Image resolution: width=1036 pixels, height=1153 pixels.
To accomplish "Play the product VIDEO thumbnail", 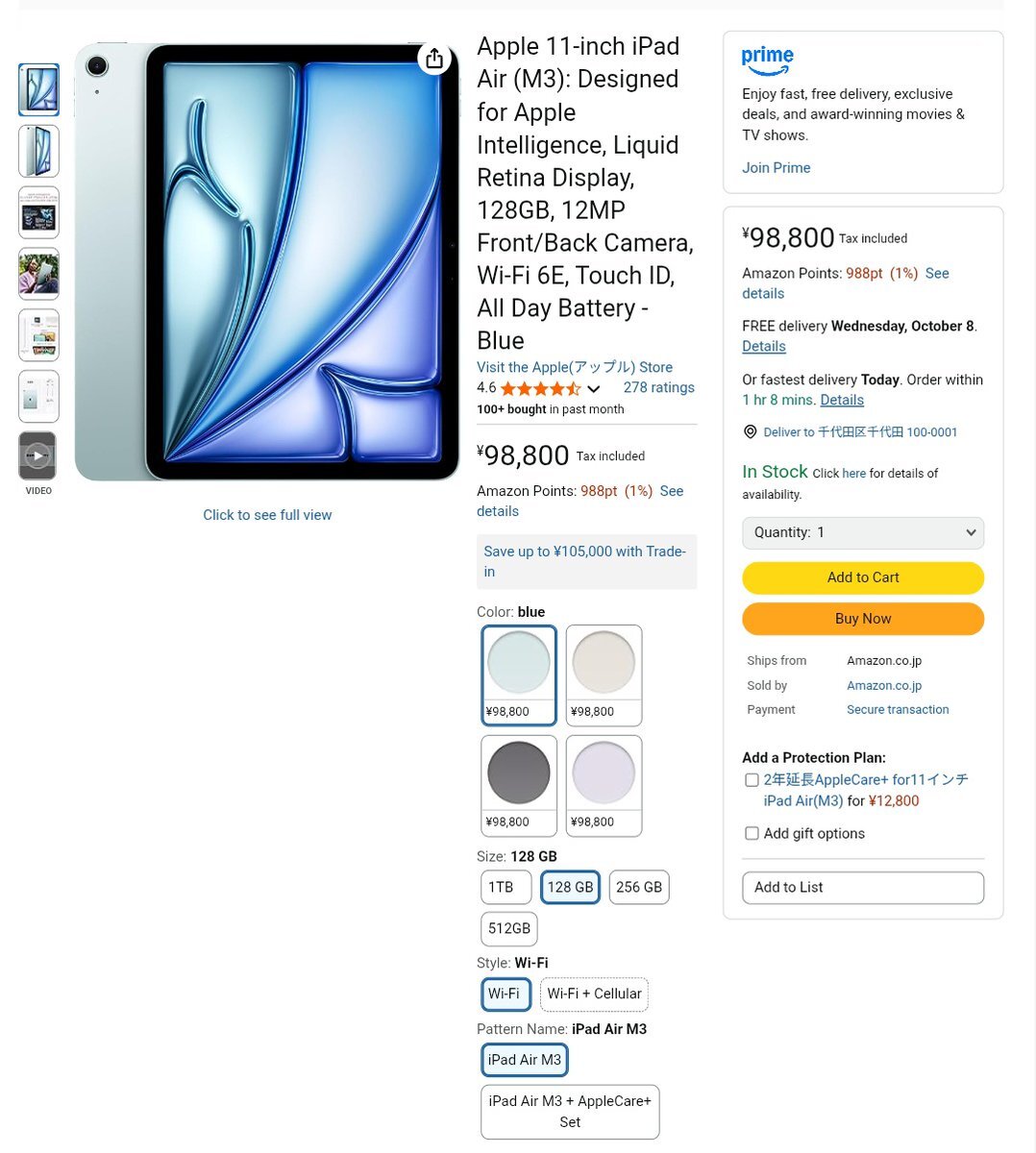I will click(x=37, y=456).
